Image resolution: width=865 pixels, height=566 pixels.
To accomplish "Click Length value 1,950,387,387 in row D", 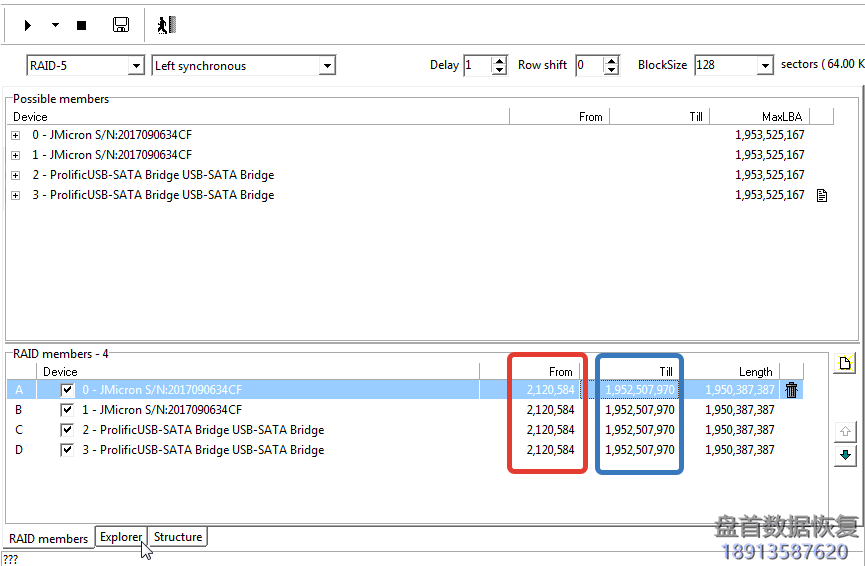I will tap(739, 450).
